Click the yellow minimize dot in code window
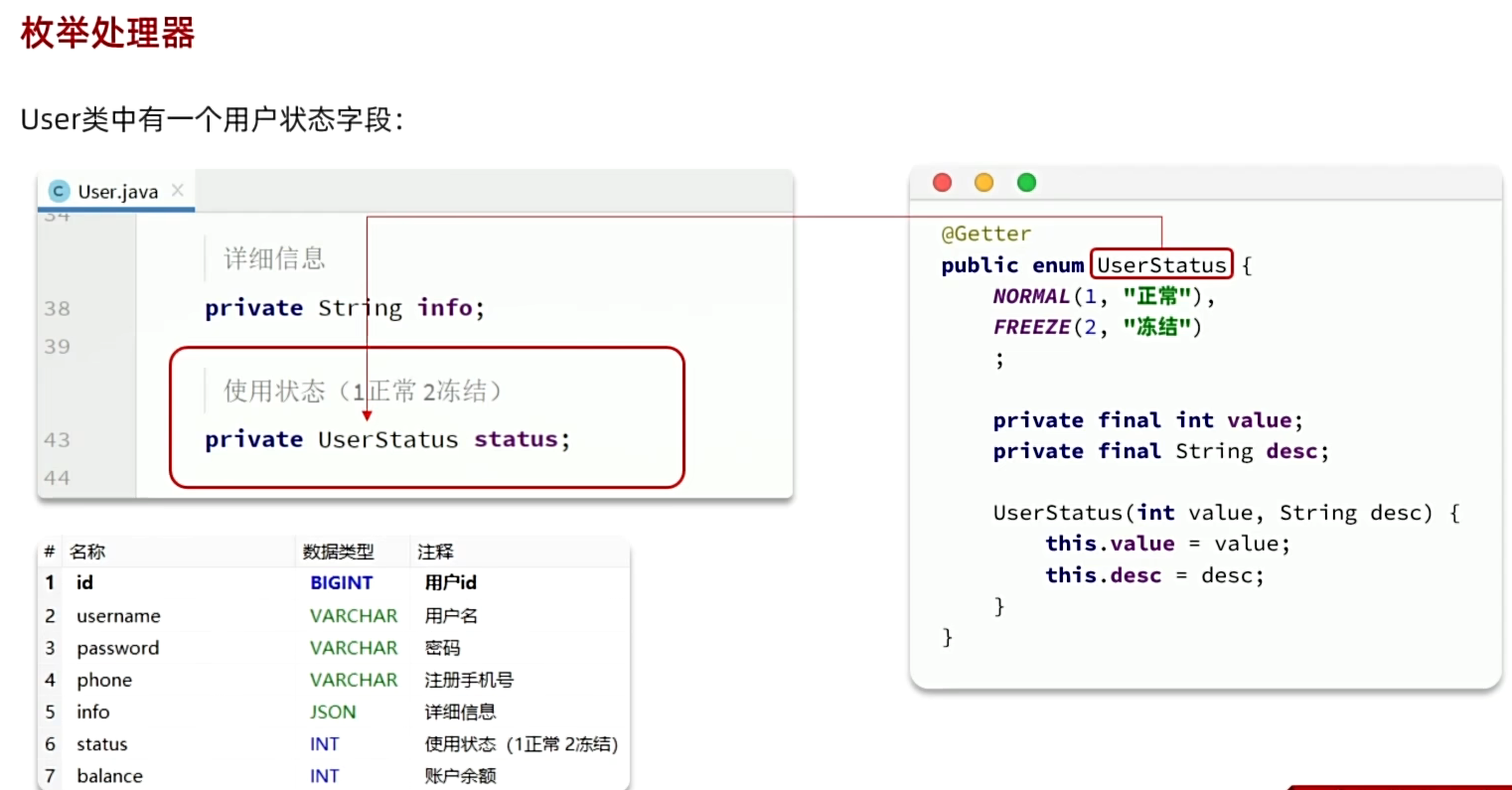This screenshot has height=790, width=1512. coord(983,182)
